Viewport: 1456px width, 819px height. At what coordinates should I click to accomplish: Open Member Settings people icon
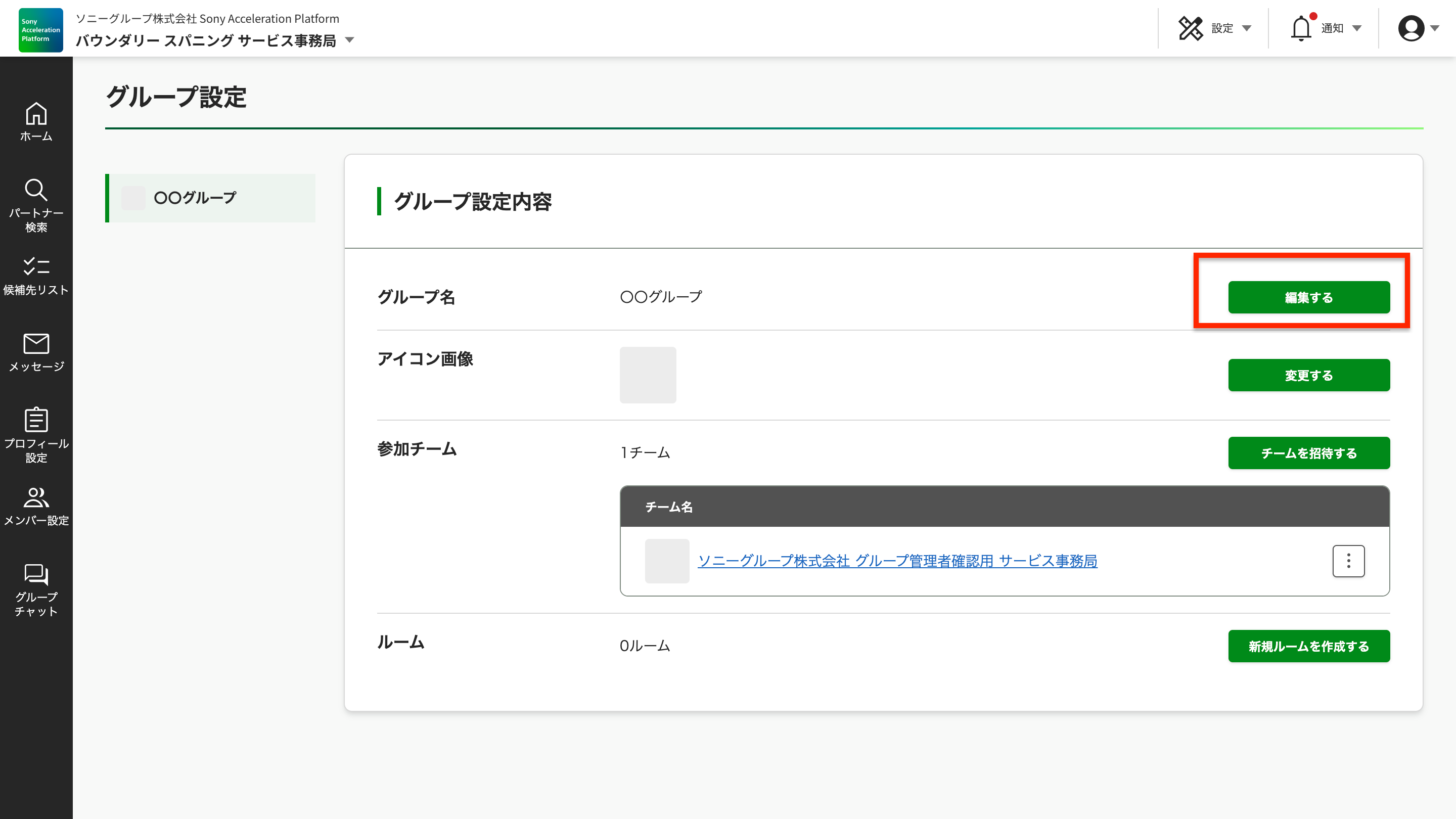pos(36,497)
